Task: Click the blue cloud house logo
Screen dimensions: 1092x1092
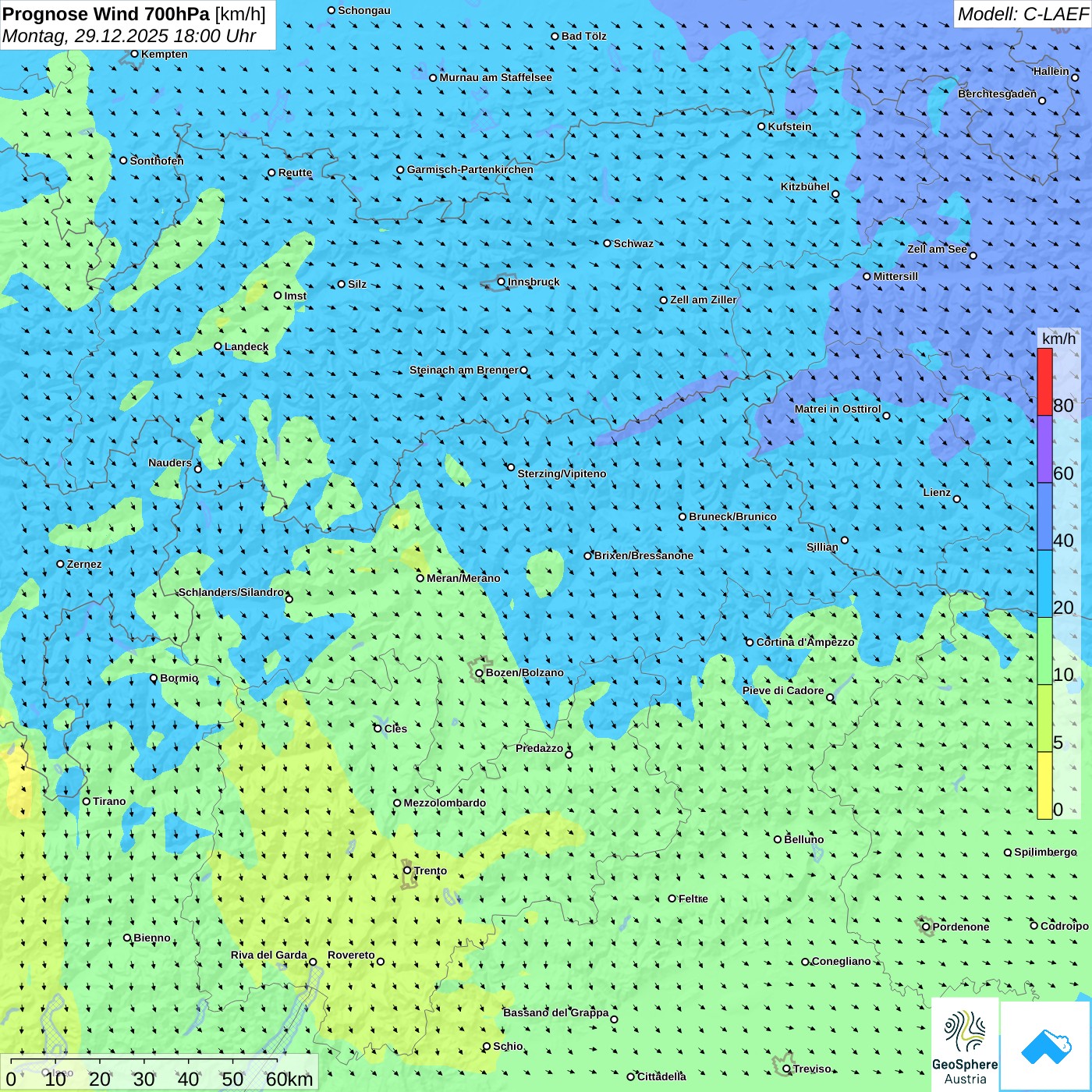Action: [x=1046, y=1047]
